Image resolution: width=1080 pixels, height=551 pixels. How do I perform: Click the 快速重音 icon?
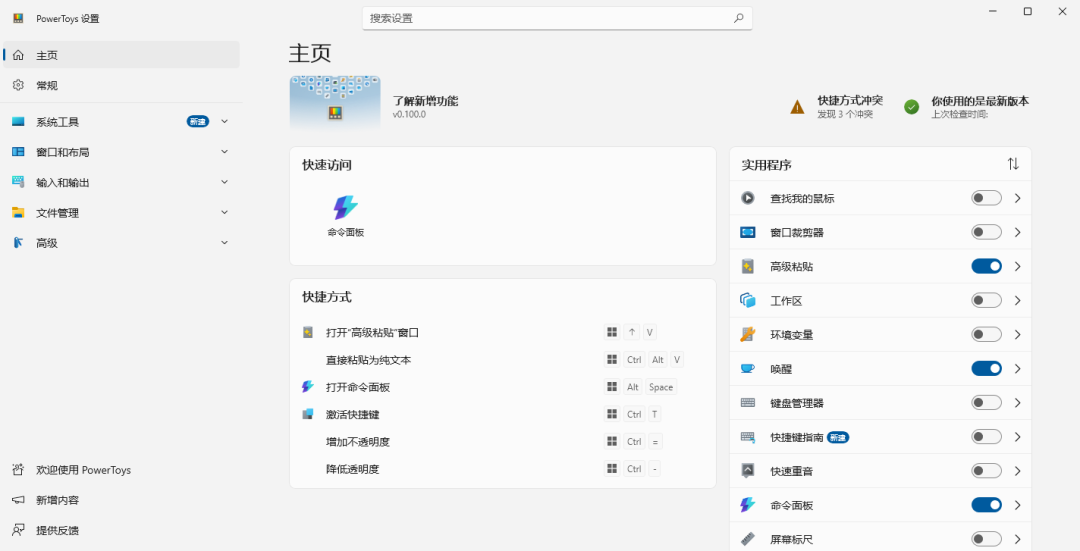(x=747, y=471)
